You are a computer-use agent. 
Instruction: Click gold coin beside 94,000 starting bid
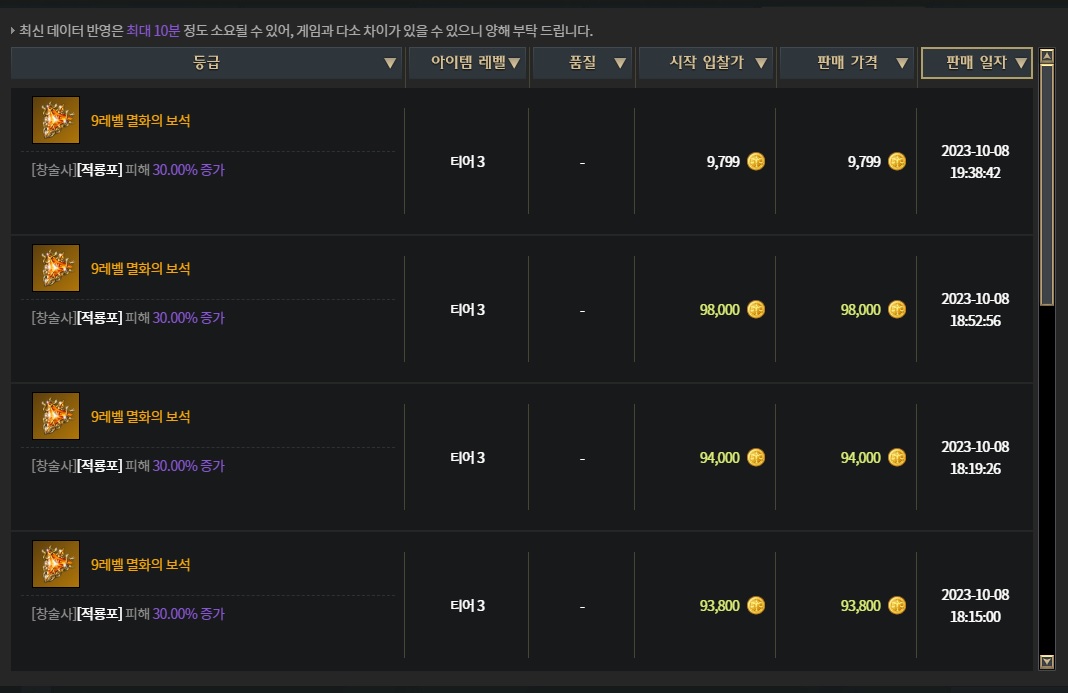(x=756, y=458)
